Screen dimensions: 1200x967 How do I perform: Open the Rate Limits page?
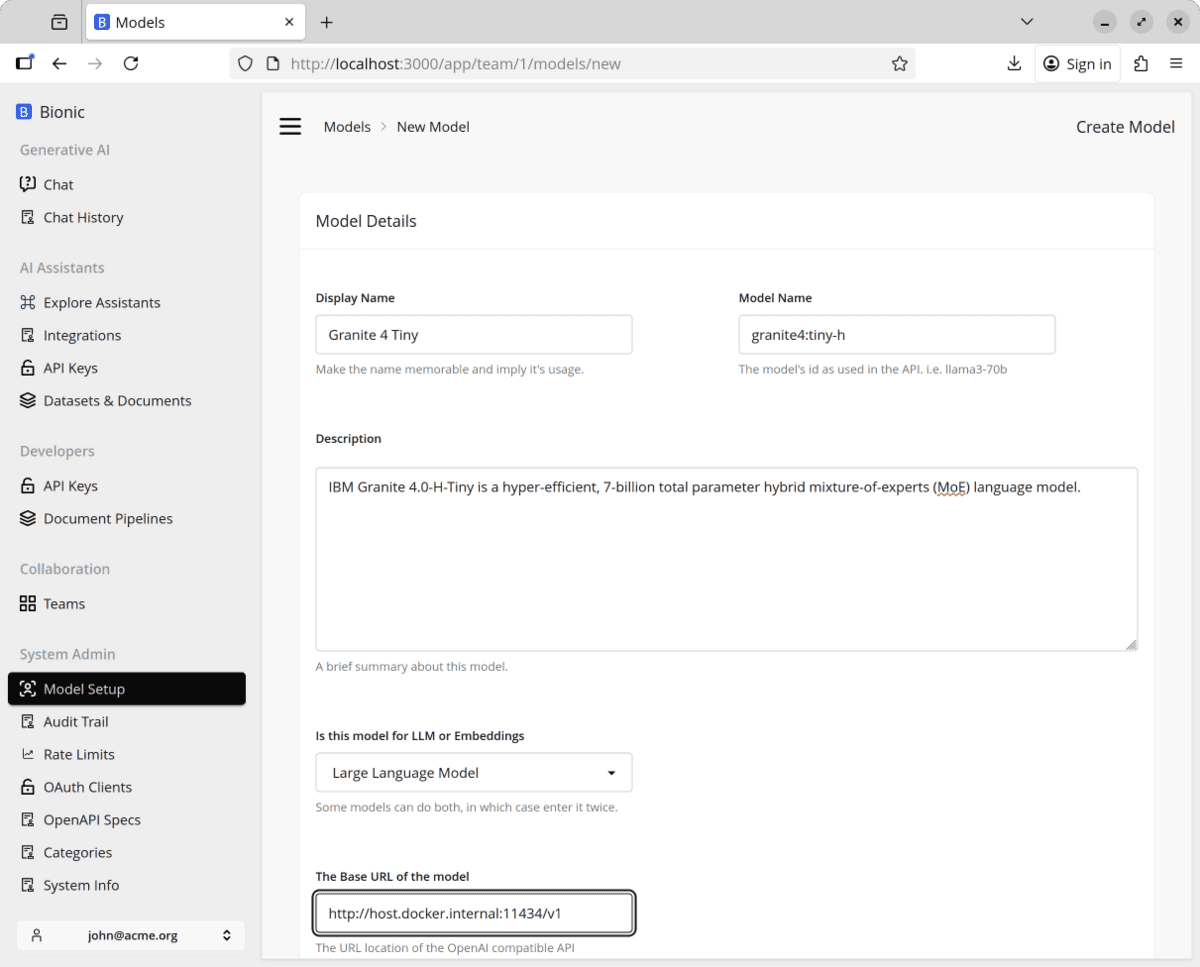click(79, 755)
